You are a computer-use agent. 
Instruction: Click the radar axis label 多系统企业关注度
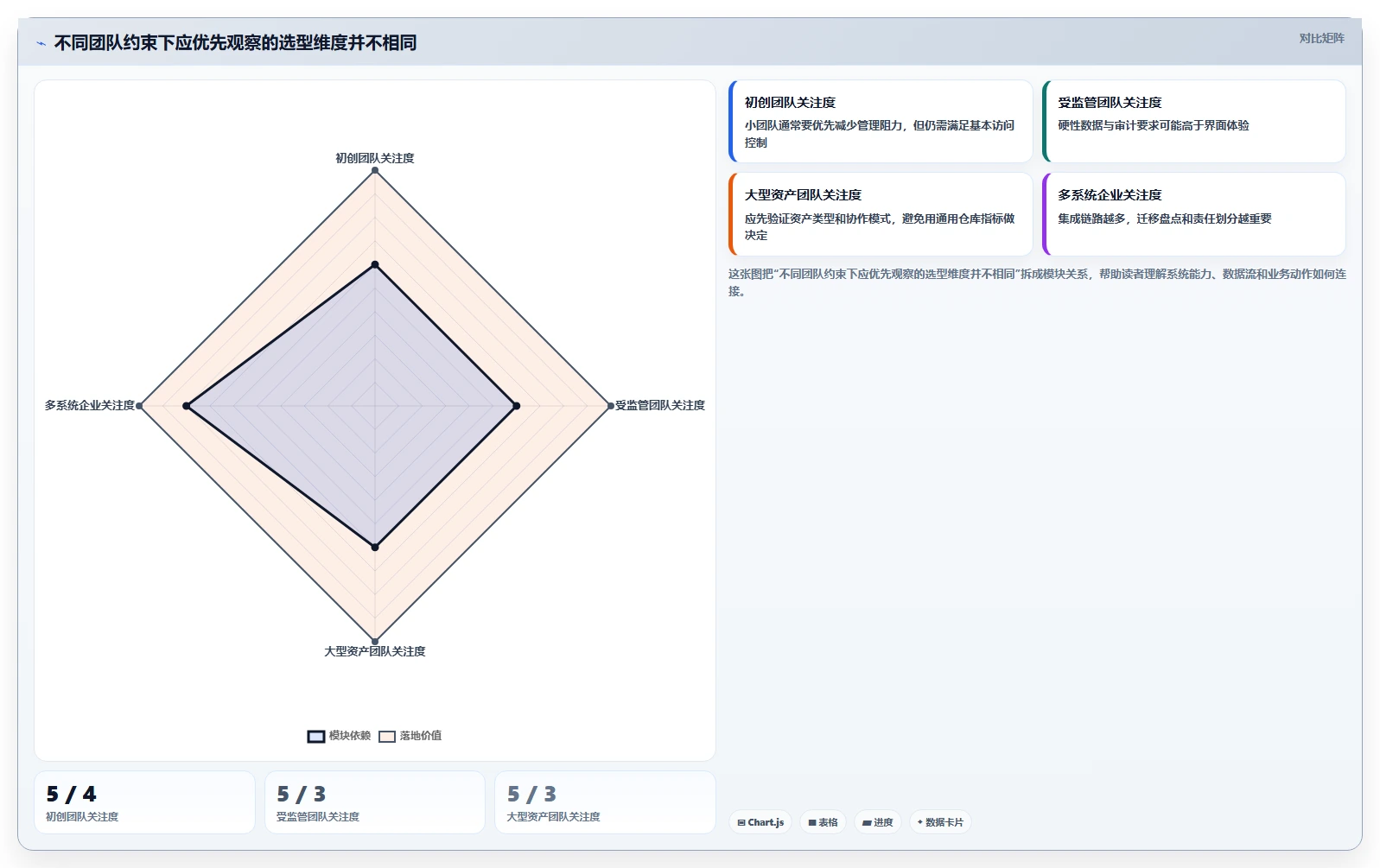coord(90,405)
